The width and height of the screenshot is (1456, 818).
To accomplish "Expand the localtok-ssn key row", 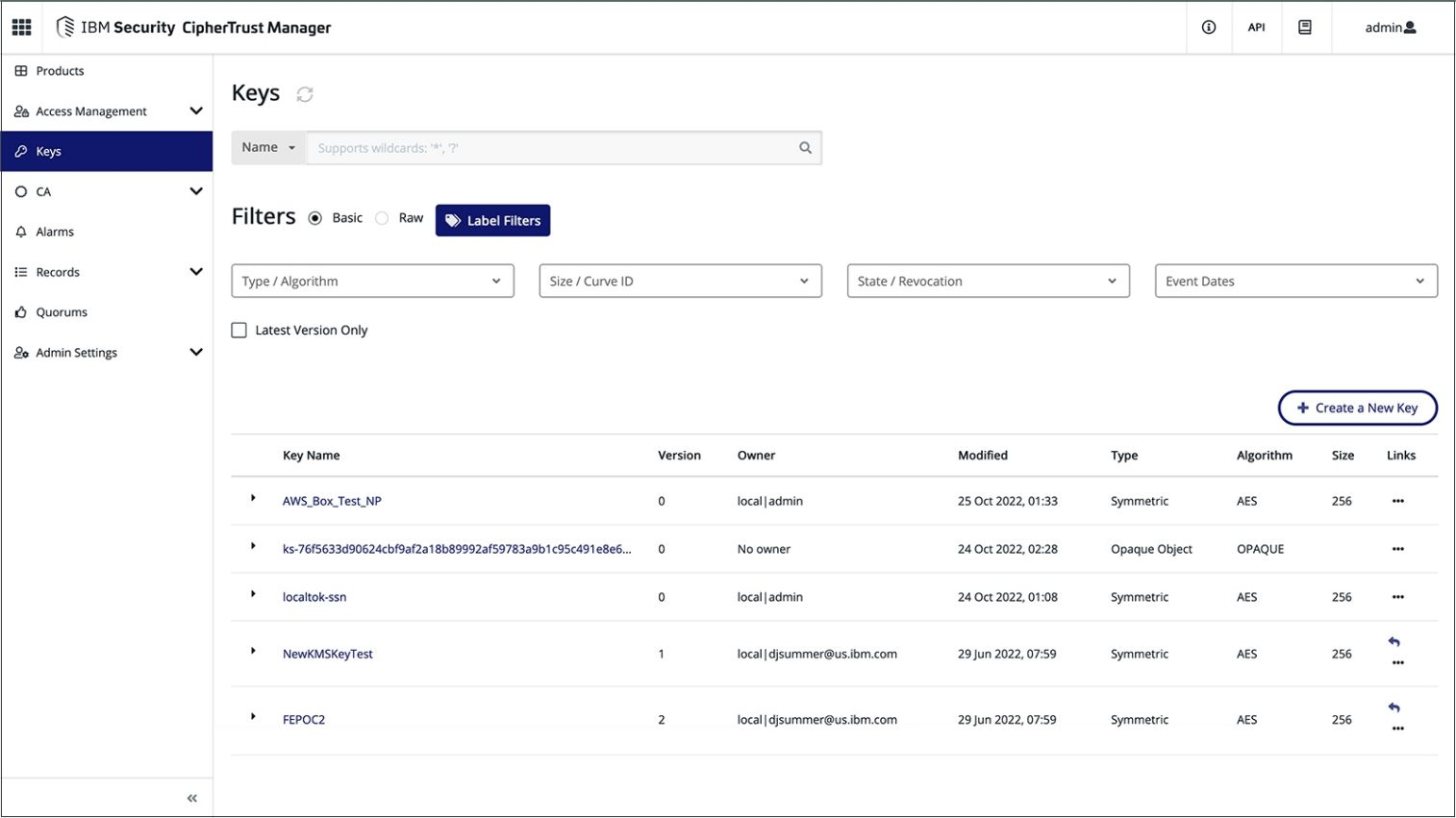I will pos(253,594).
